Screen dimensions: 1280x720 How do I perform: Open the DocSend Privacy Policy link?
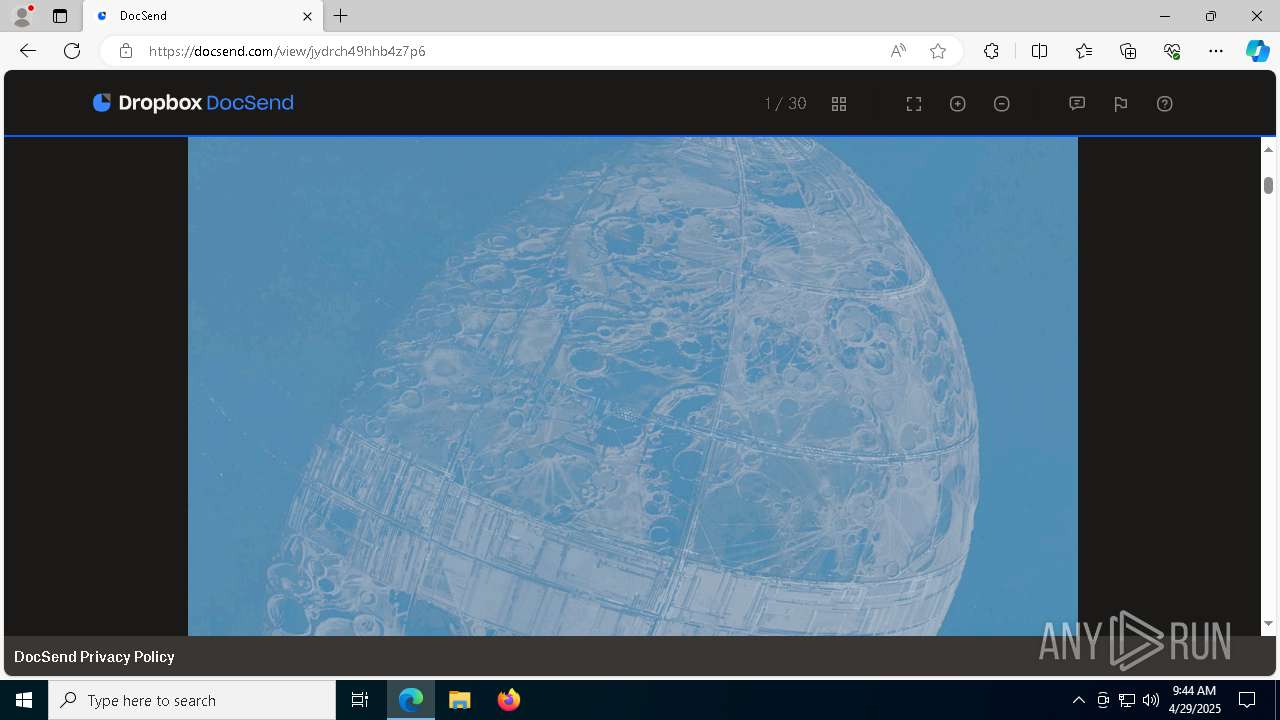(x=94, y=657)
